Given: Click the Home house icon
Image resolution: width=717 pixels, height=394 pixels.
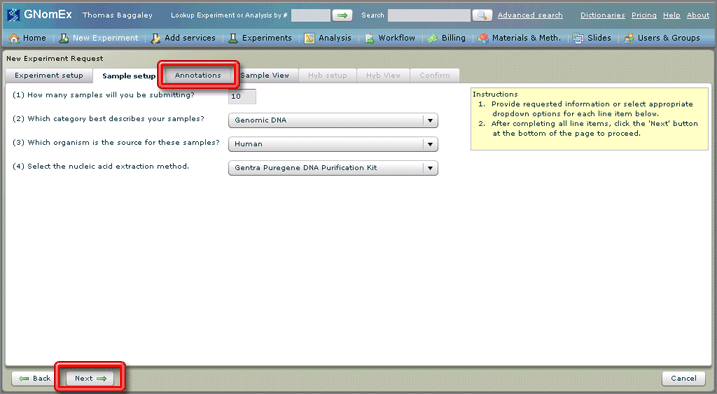Looking at the screenshot, I should [x=14, y=38].
